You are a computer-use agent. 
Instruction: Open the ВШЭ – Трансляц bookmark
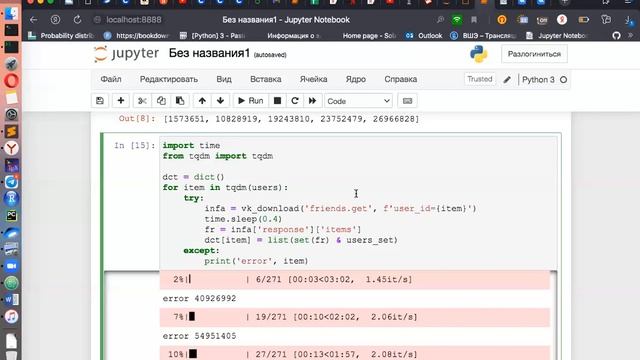[483, 36]
